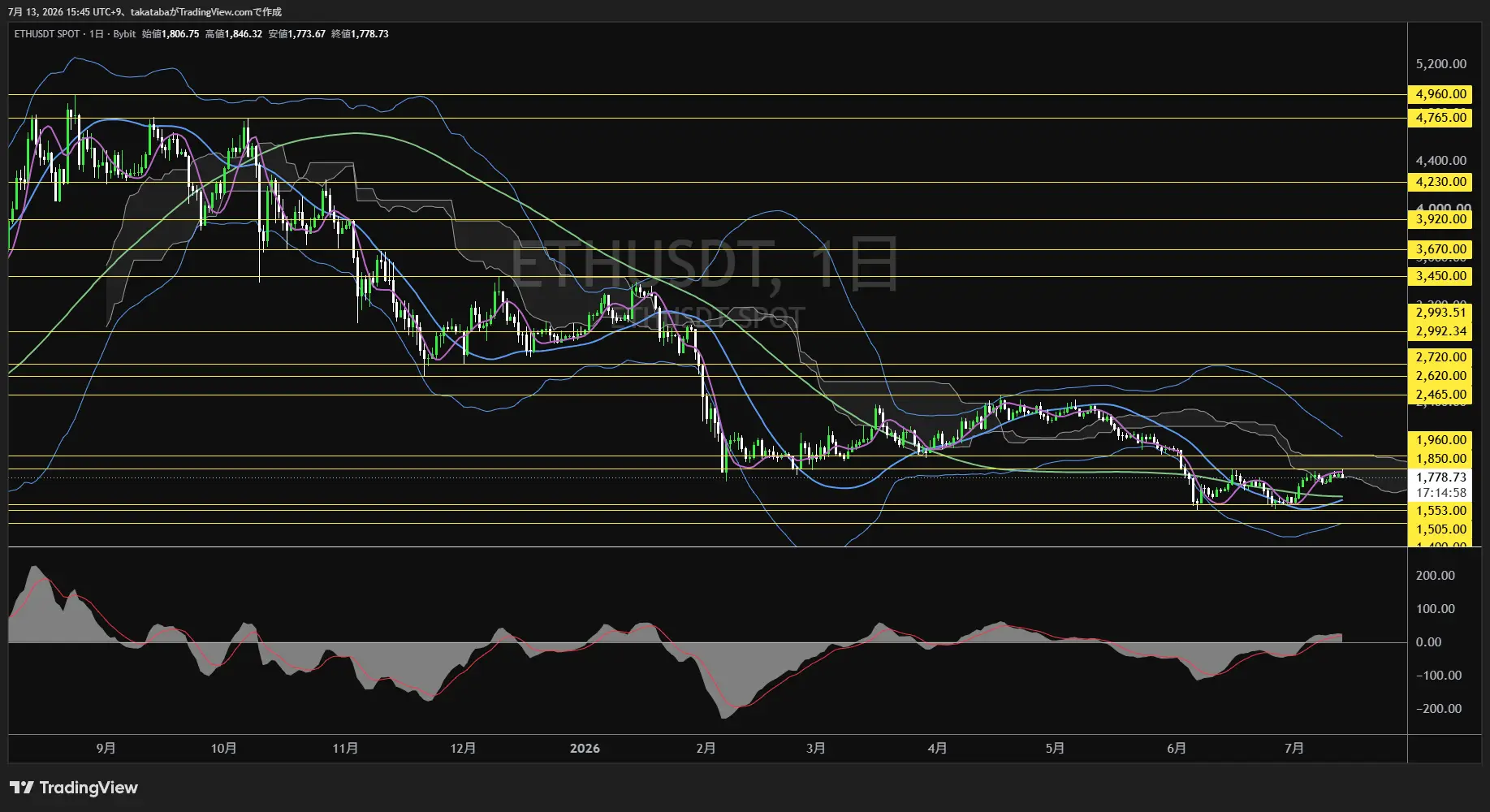
Task: Click the 4,960.00 price level label
Action: [1440, 94]
